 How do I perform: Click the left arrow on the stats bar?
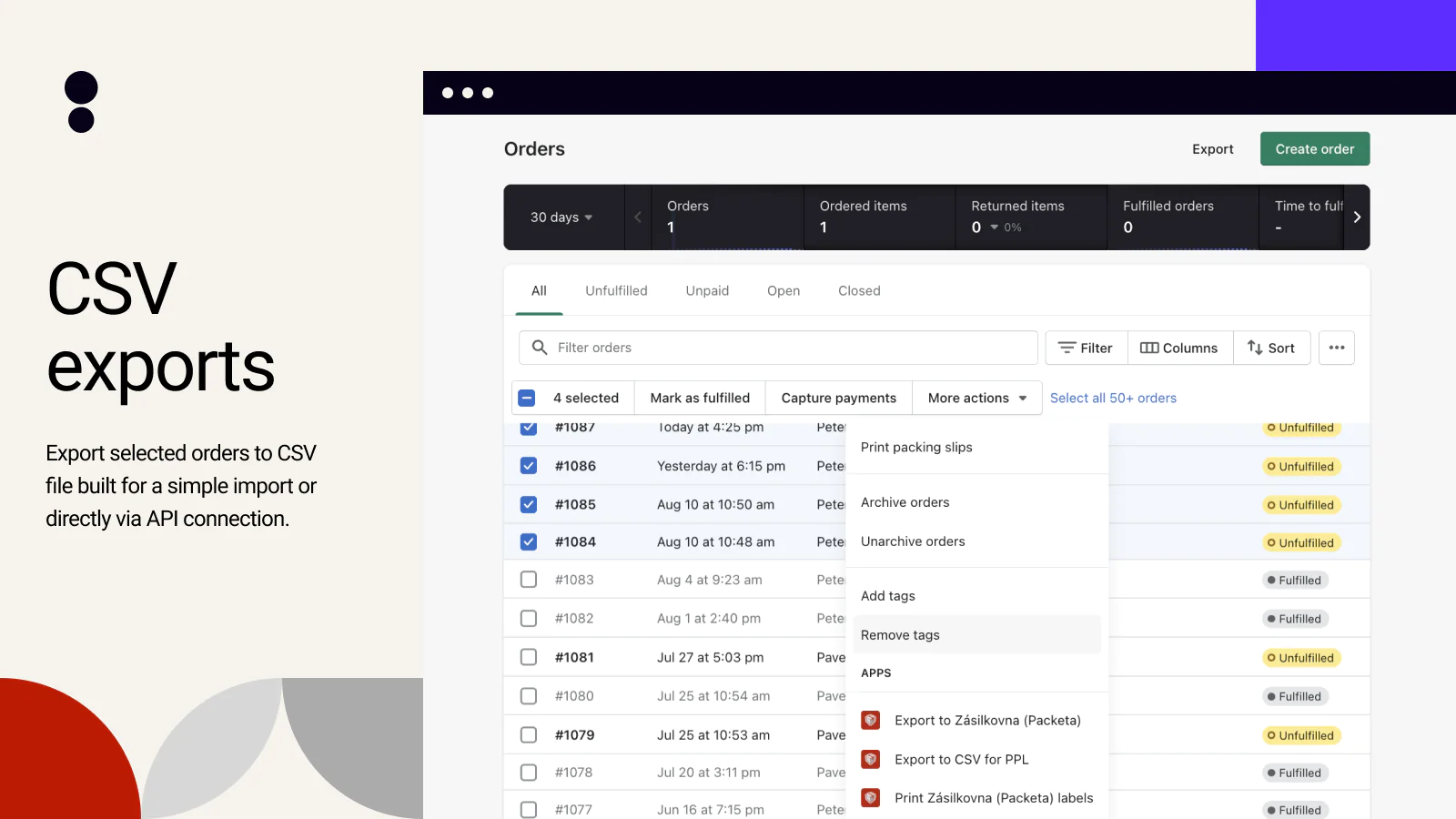pyautogui.click(x=638, y=217)
